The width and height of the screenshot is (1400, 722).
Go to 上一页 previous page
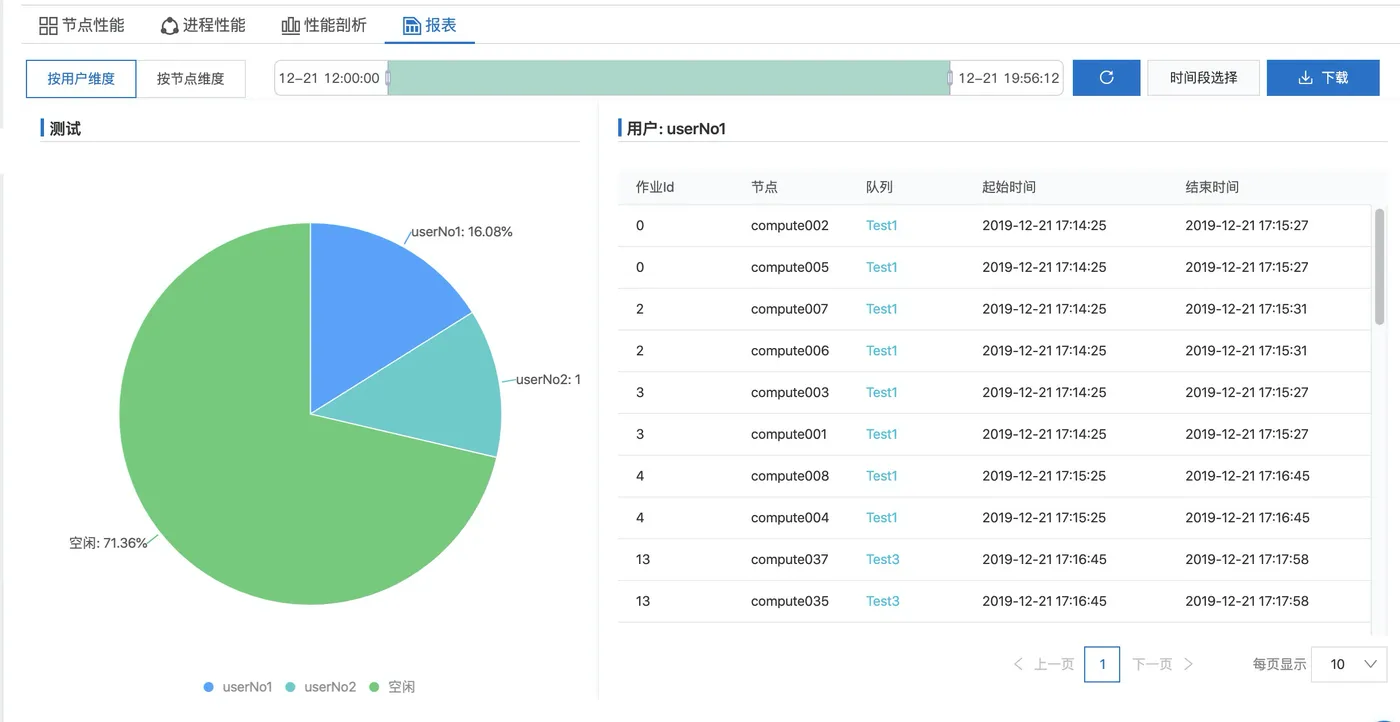point(1044,664)
